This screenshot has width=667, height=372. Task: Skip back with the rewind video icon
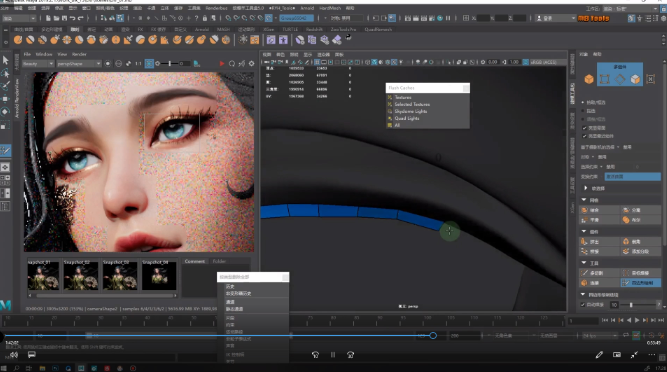(x=315, y=355)
